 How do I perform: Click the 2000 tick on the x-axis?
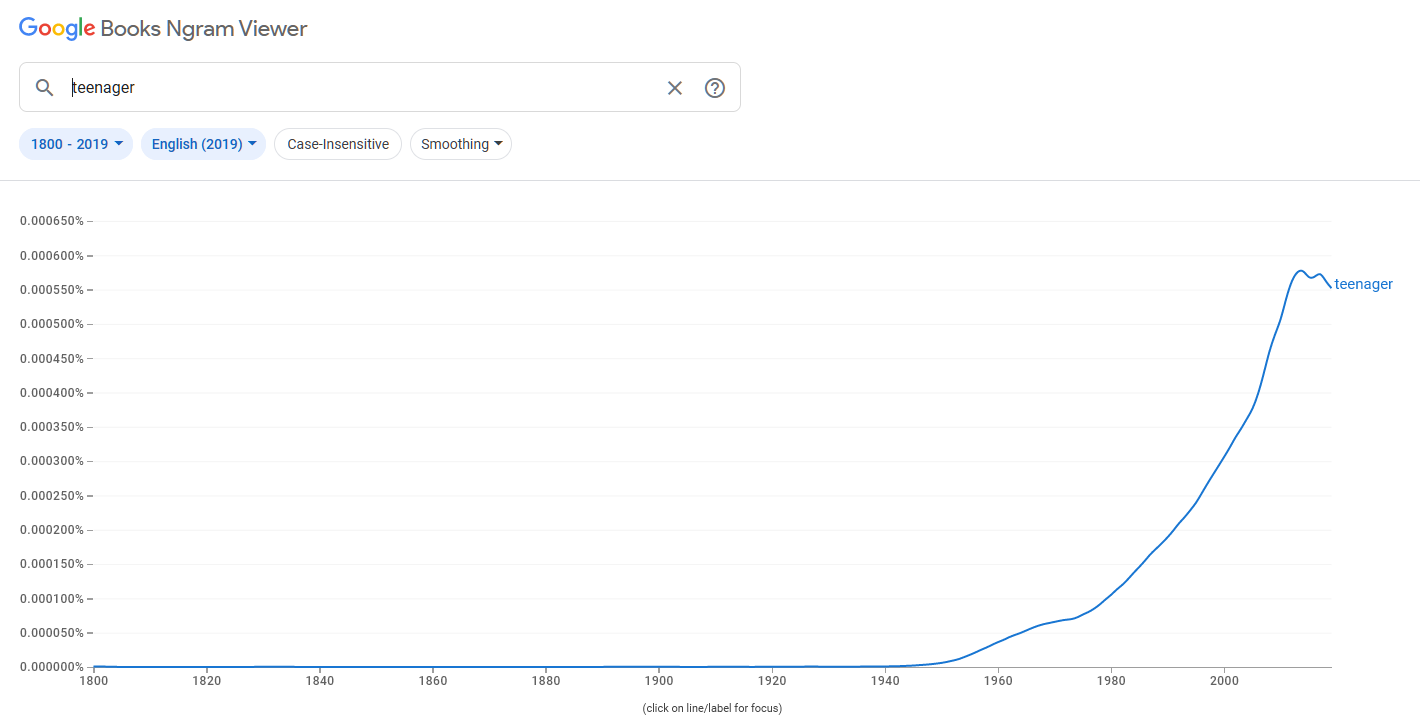[1224, 681]
